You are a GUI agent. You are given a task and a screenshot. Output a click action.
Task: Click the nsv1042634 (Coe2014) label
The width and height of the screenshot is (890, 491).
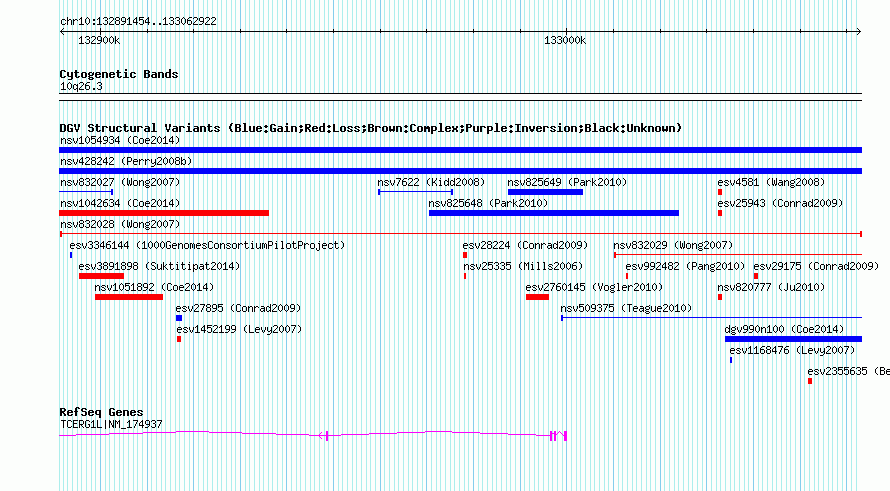pyautogui.click(x=120, y=203)
